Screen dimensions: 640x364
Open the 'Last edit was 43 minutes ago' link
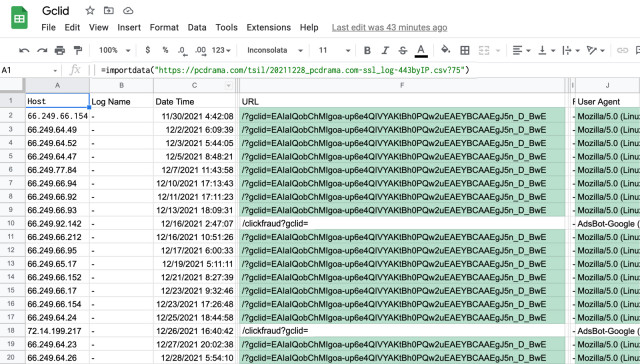point(389,27)
